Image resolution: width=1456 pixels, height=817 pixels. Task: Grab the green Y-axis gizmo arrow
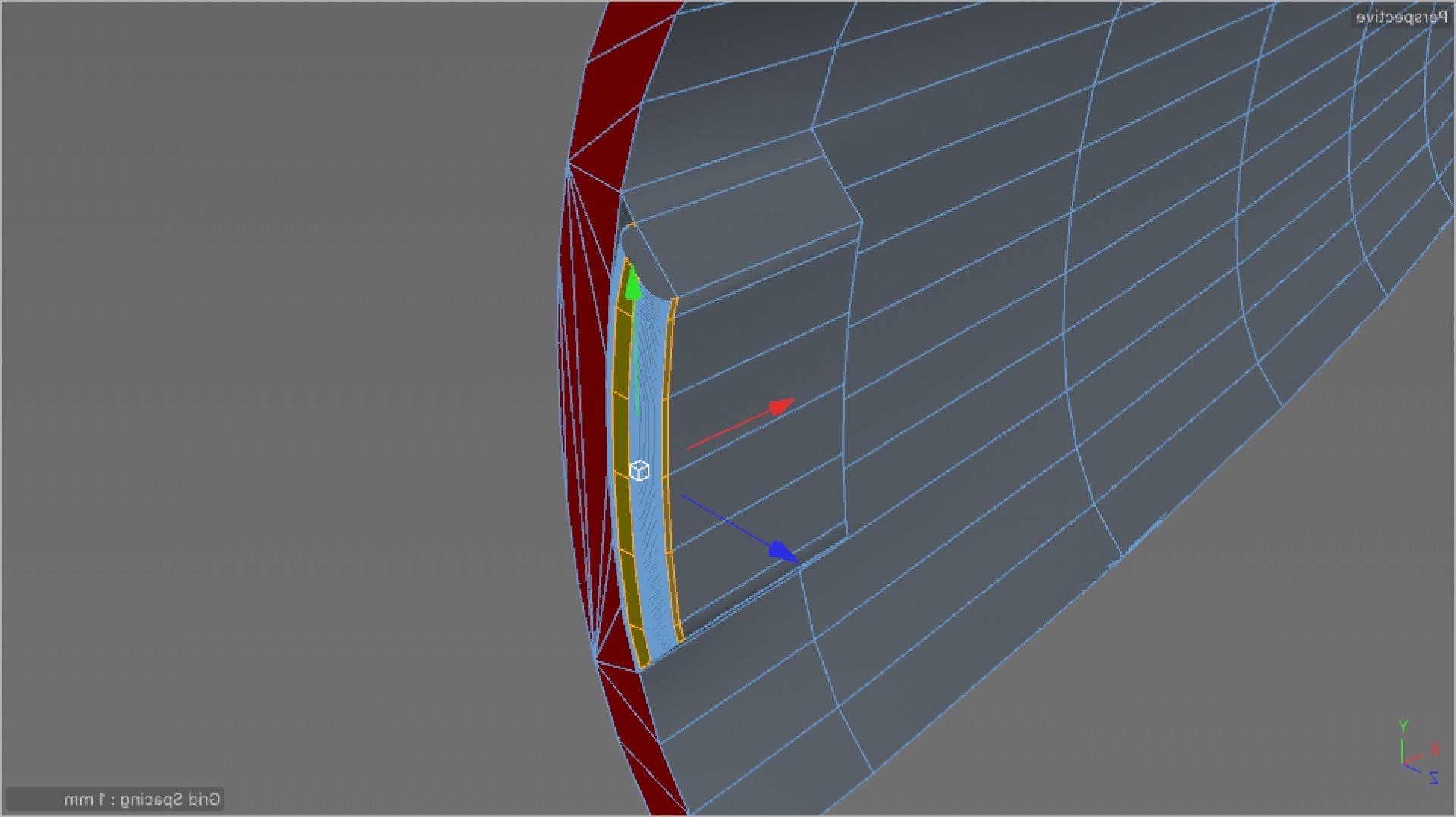633,284
